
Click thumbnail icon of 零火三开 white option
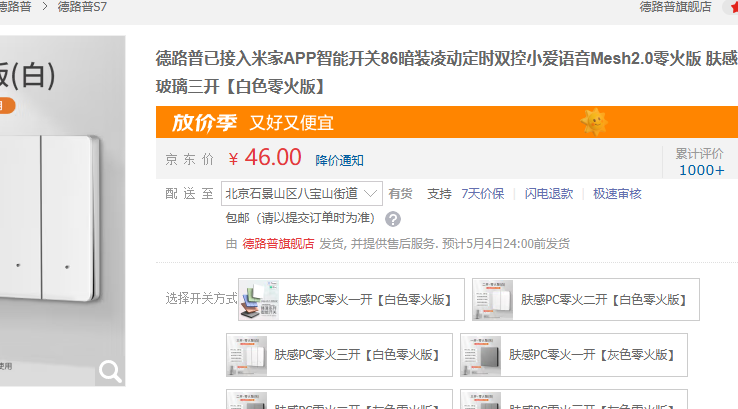tap(246, 354)
